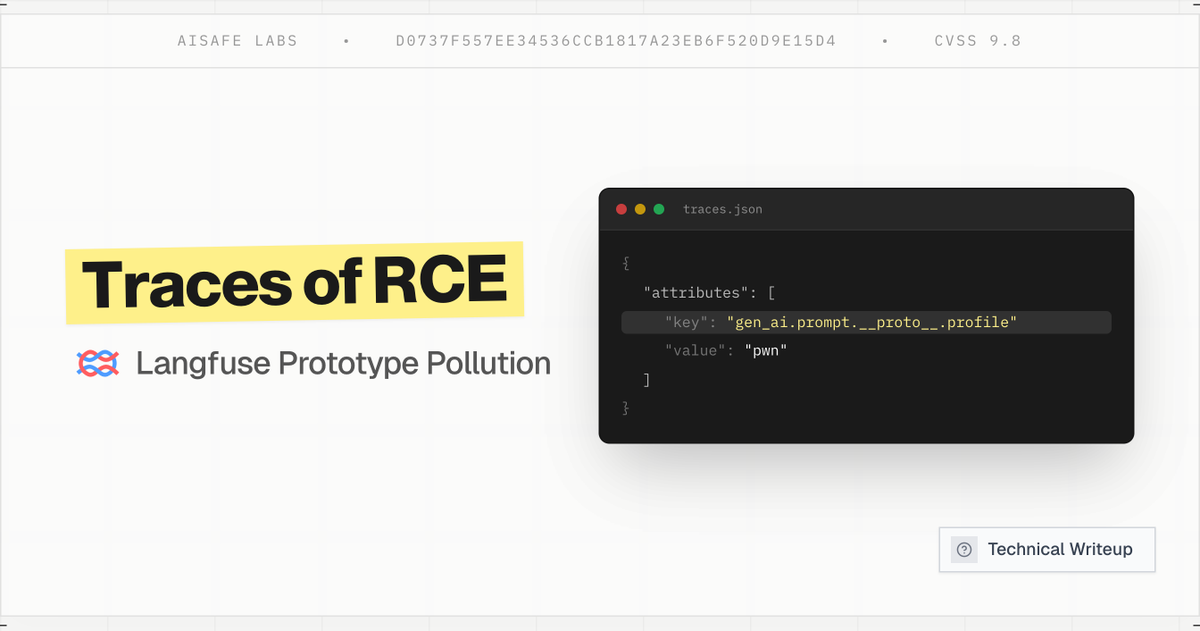
Task: Click the "AISAFE LABS" header text
Action: (237, 41)
